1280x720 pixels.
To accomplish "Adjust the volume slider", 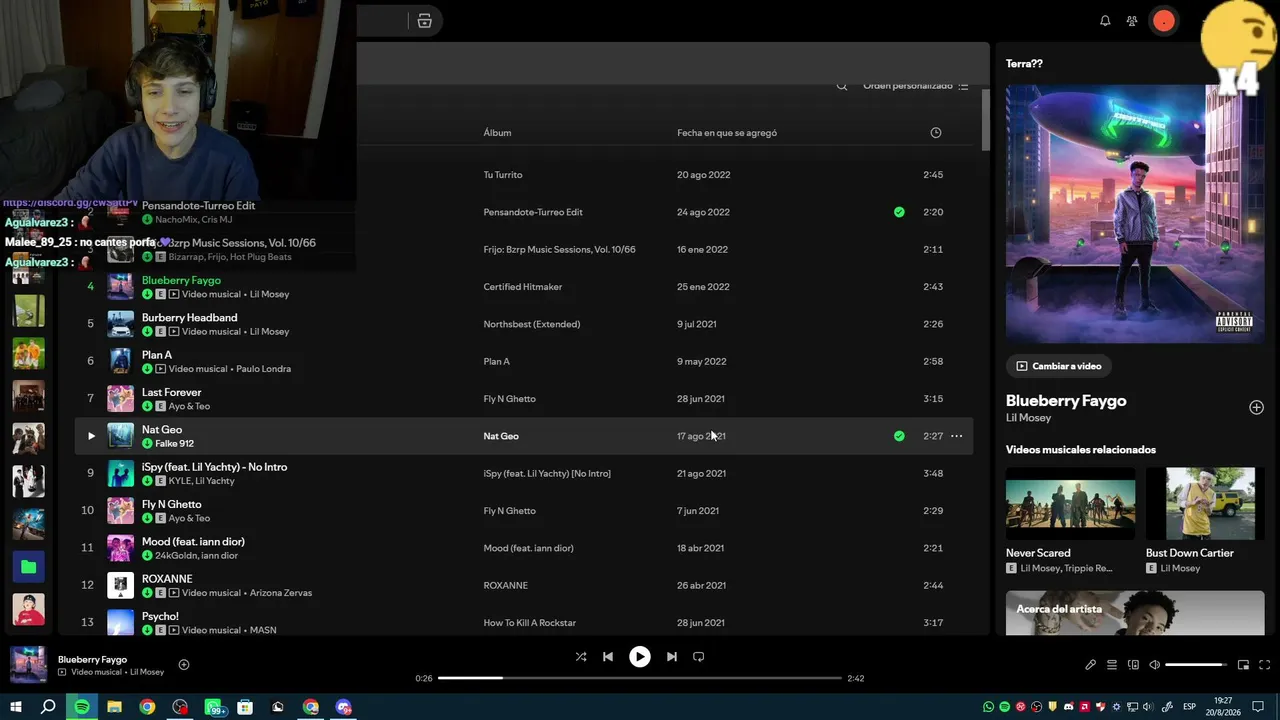I will [x=1196, y=665].
